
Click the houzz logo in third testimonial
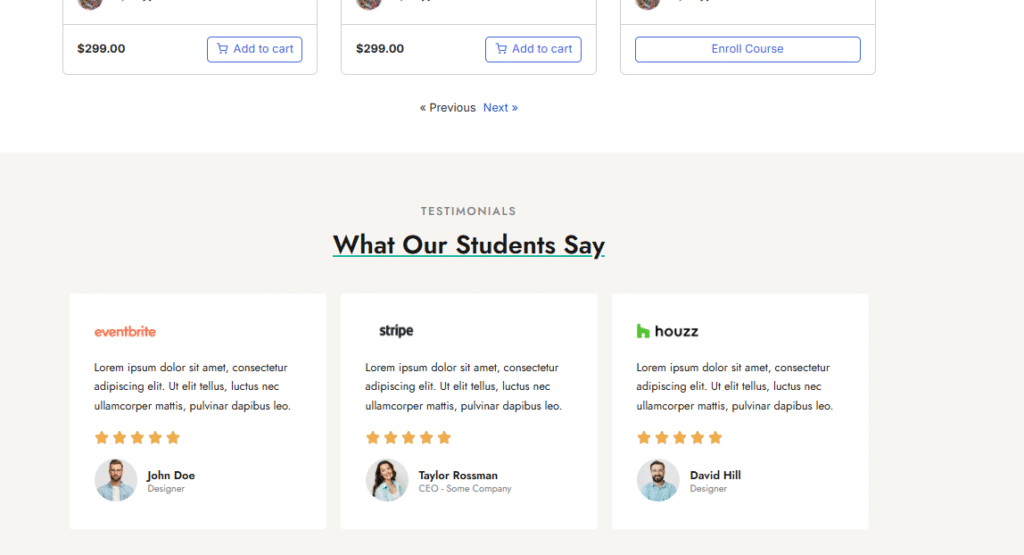(x=667, y=331)
